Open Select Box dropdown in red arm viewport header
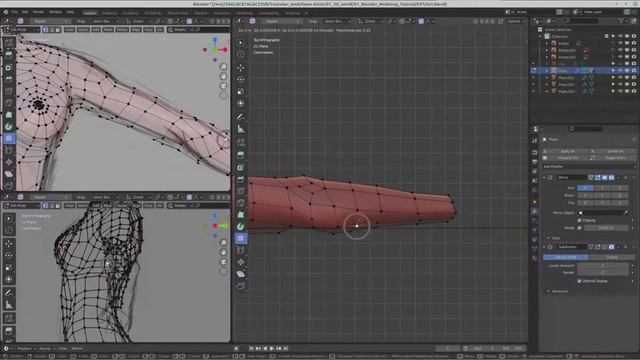 click(337, 21)
